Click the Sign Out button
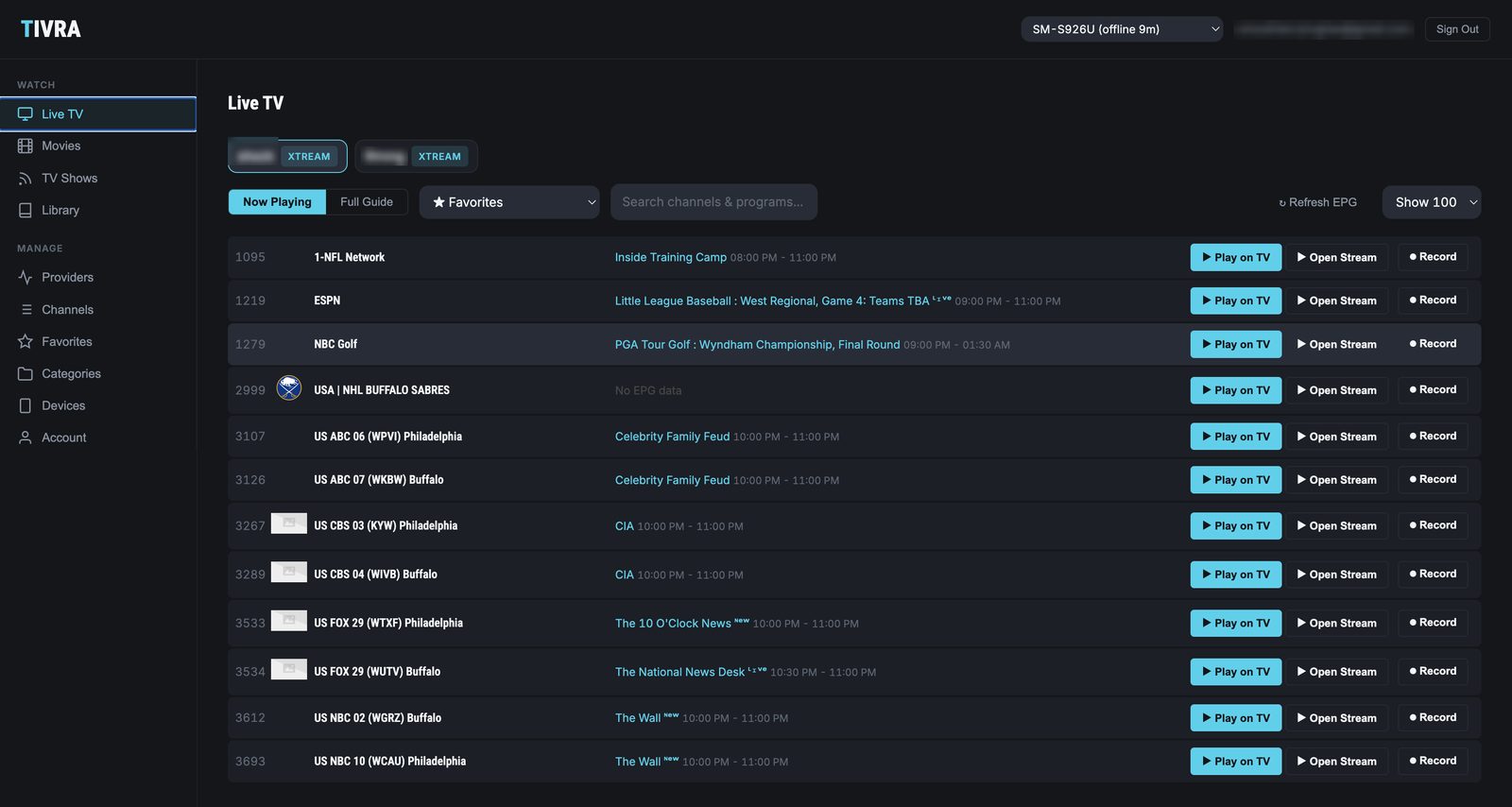The width and height of the screenshot is (1512, 807). [x=1457, y=29]
